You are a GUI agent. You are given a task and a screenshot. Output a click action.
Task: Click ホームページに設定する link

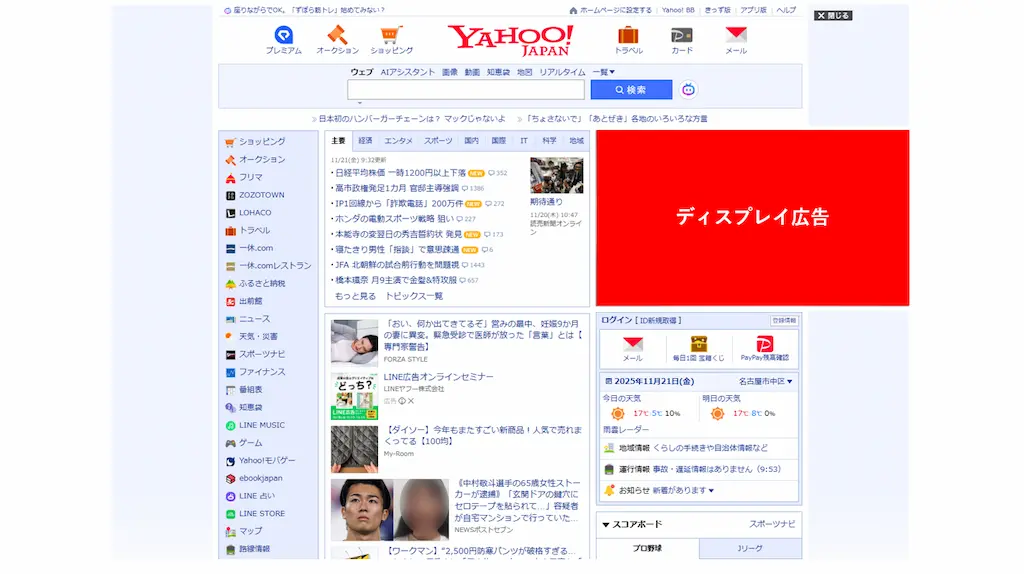coord(615,10)
